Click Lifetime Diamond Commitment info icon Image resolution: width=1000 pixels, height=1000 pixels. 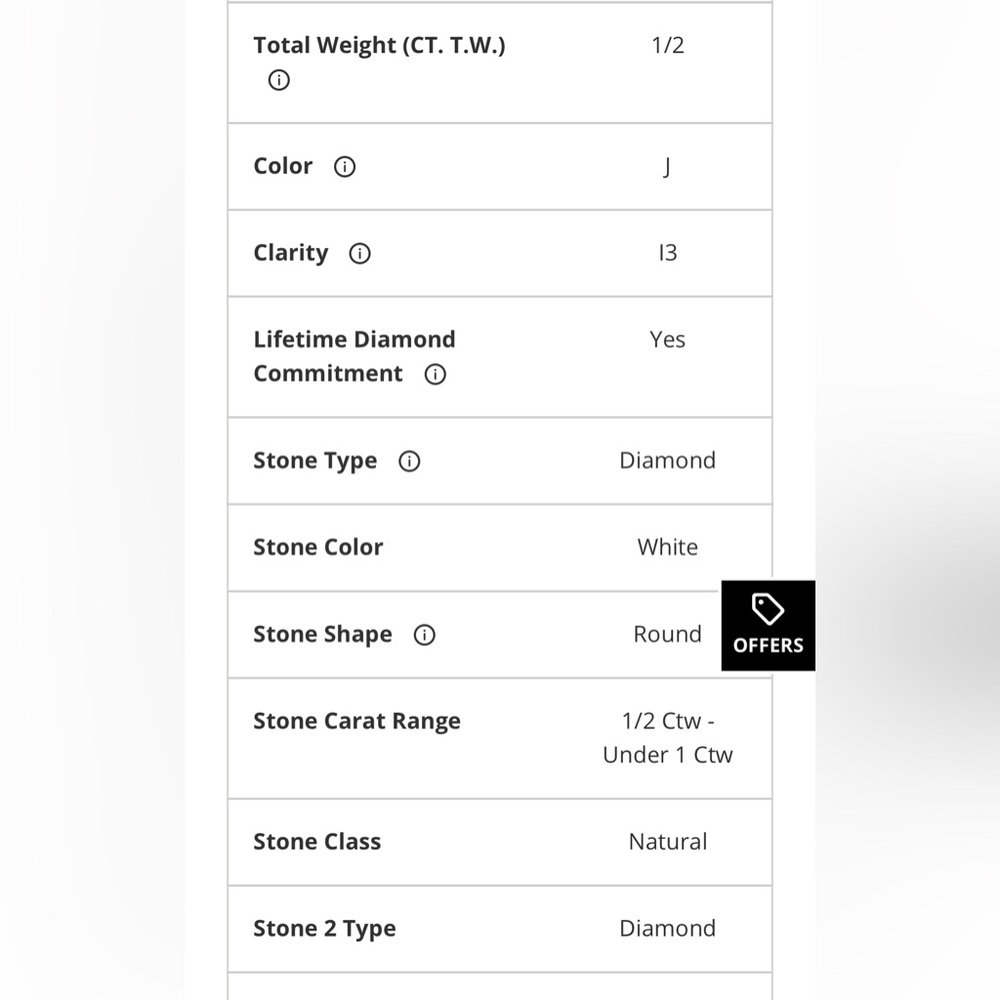(435, 375)
